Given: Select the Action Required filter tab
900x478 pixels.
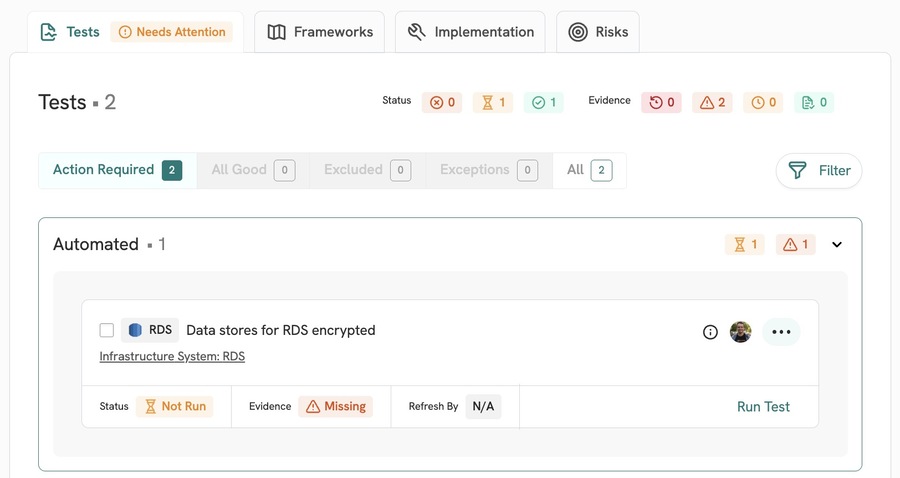Looking at the screenshot, I should (x=118, y=170).
